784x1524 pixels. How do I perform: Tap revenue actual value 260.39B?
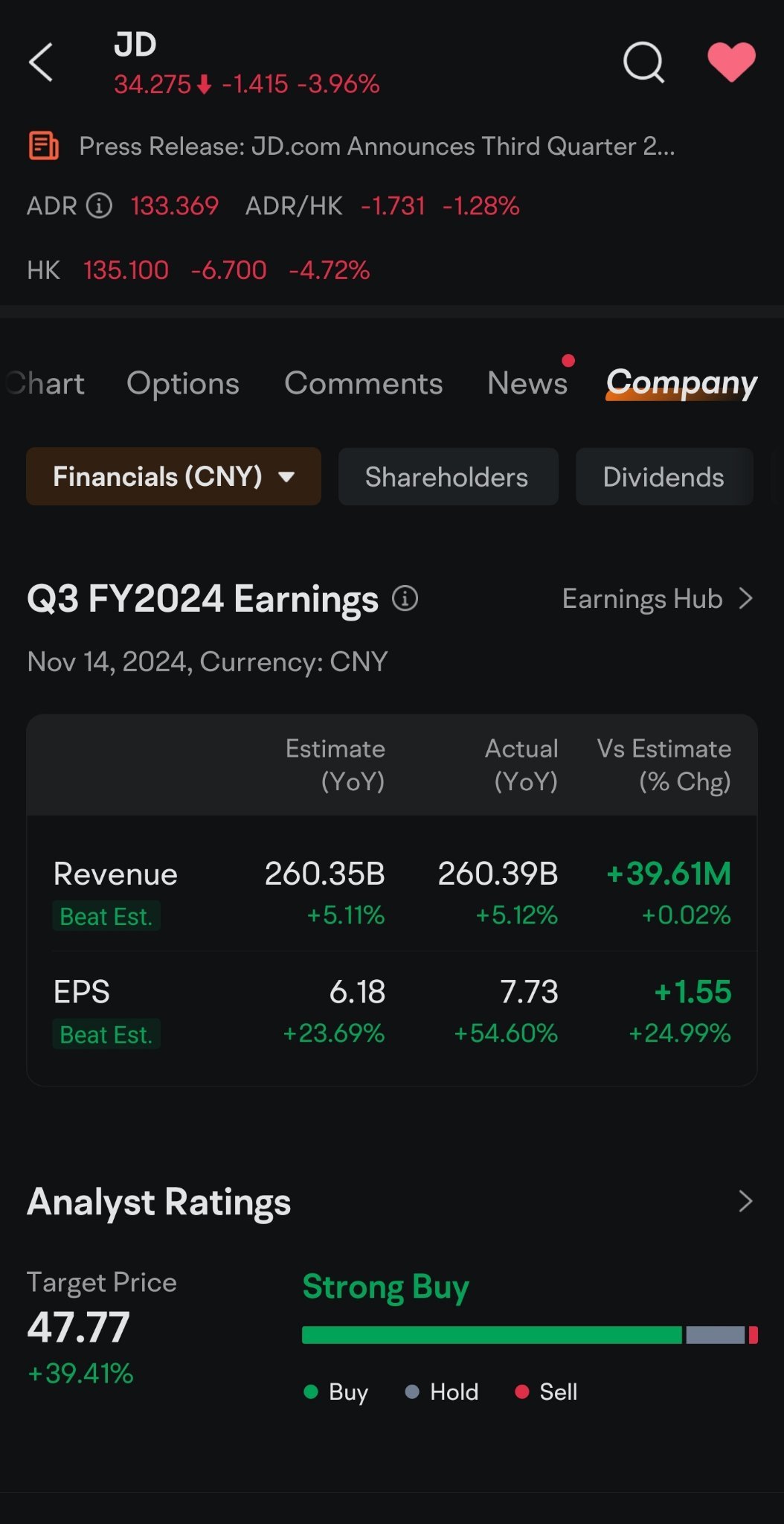click(498, 874)
